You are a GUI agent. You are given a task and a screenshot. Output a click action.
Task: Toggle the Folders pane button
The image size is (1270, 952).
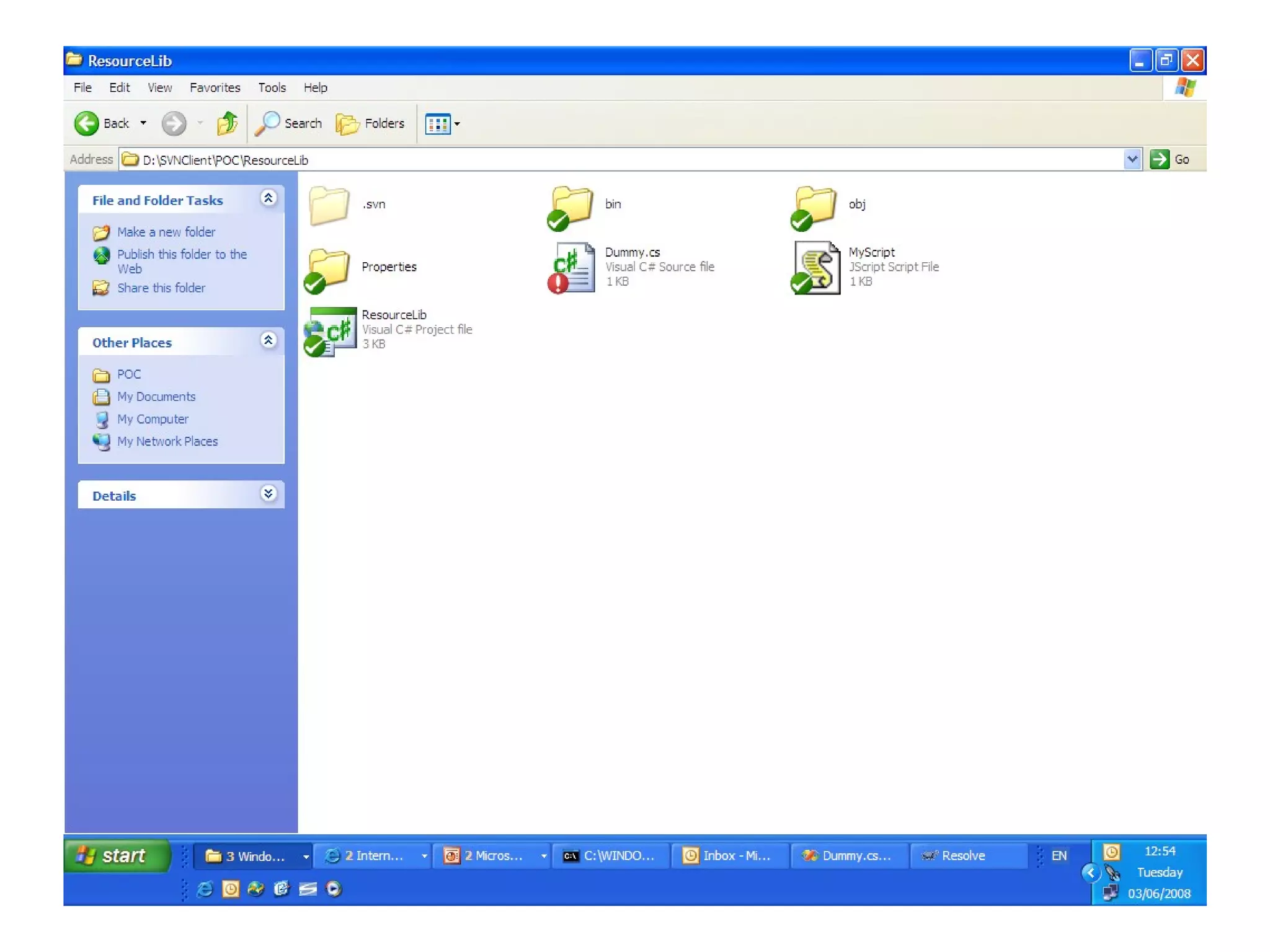(370, 123)
